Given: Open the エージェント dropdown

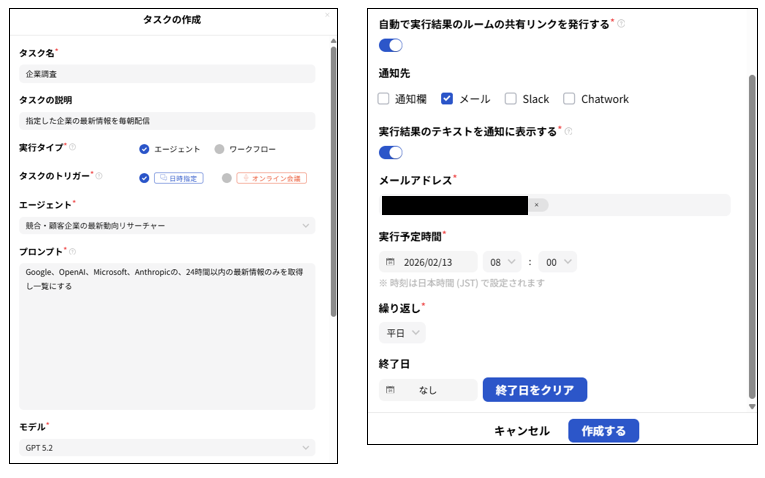Looking at the screenshot, I should click(x=166, y=226).
